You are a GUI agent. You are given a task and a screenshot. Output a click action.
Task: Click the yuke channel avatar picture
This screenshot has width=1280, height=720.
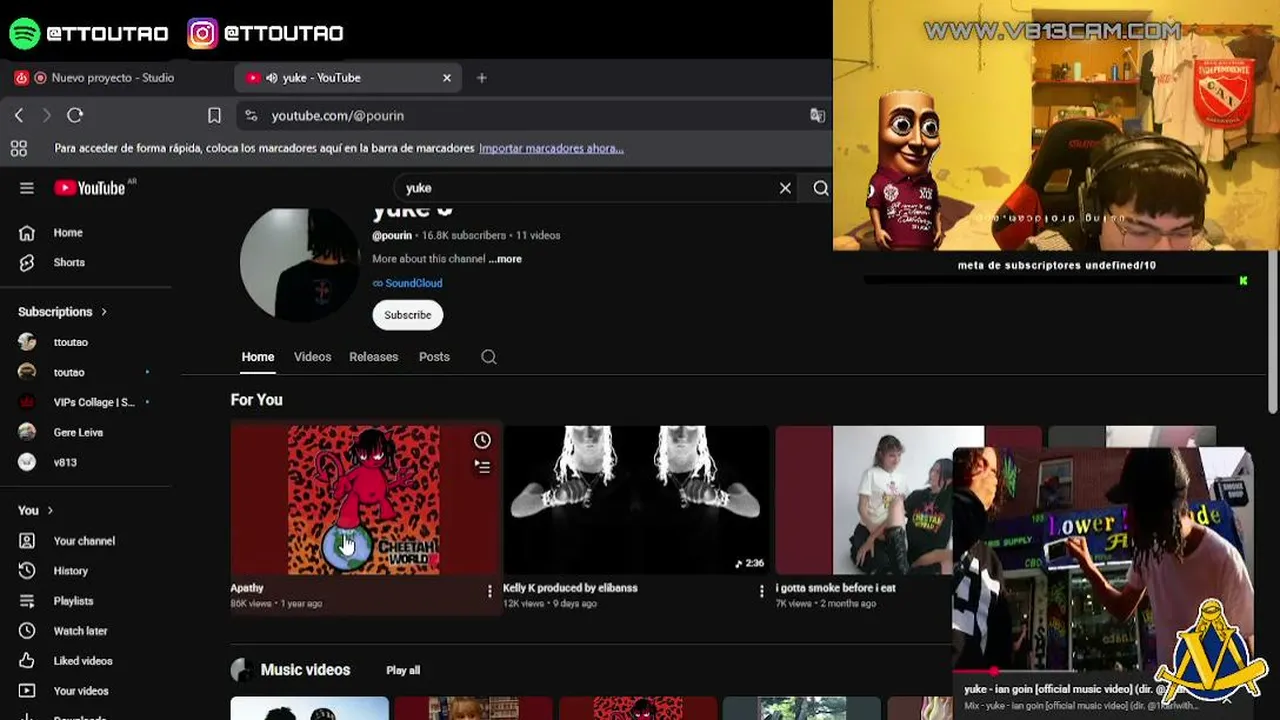click(300, 264)
